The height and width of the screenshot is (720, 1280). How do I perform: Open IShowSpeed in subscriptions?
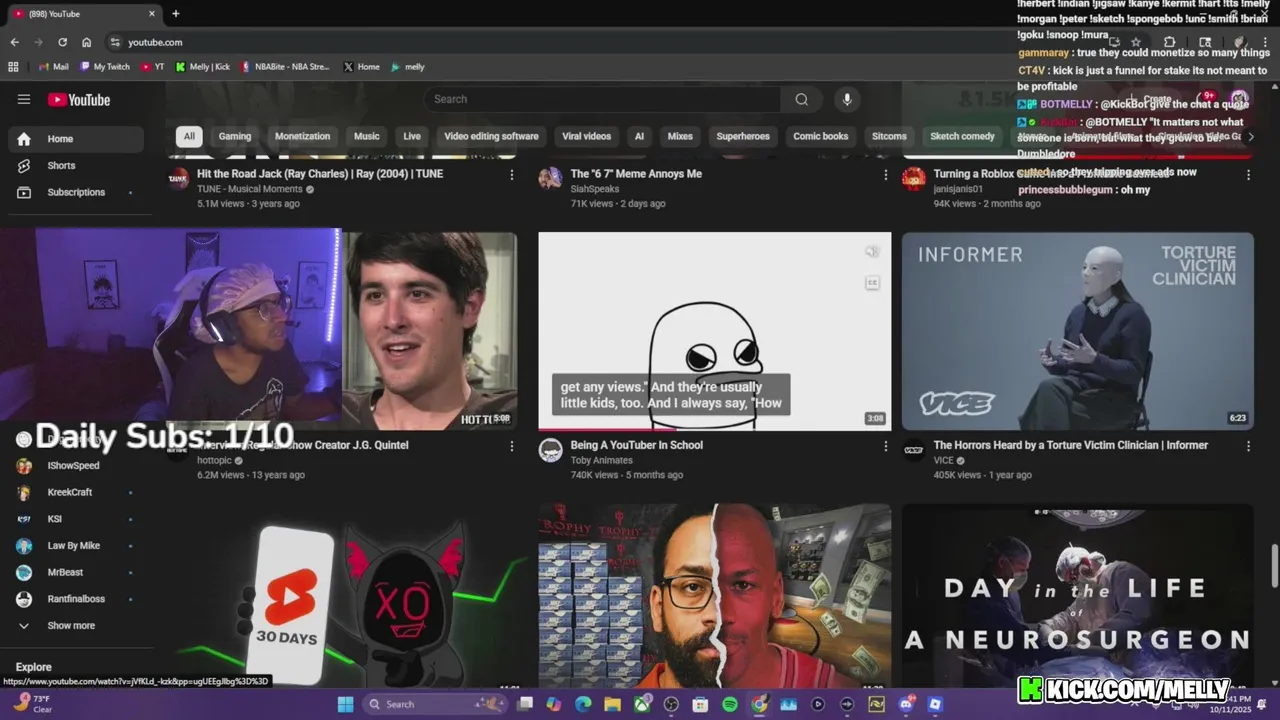[76, 465]
